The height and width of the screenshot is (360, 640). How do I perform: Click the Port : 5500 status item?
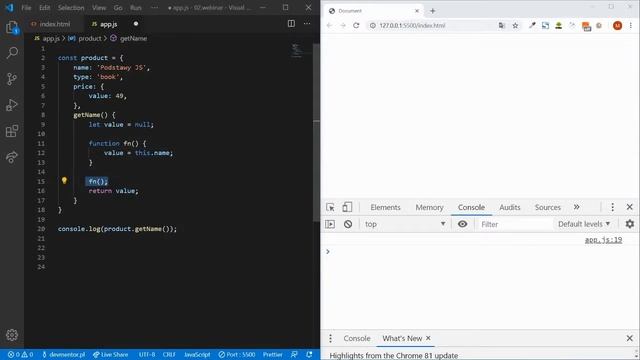click(237, 355)
